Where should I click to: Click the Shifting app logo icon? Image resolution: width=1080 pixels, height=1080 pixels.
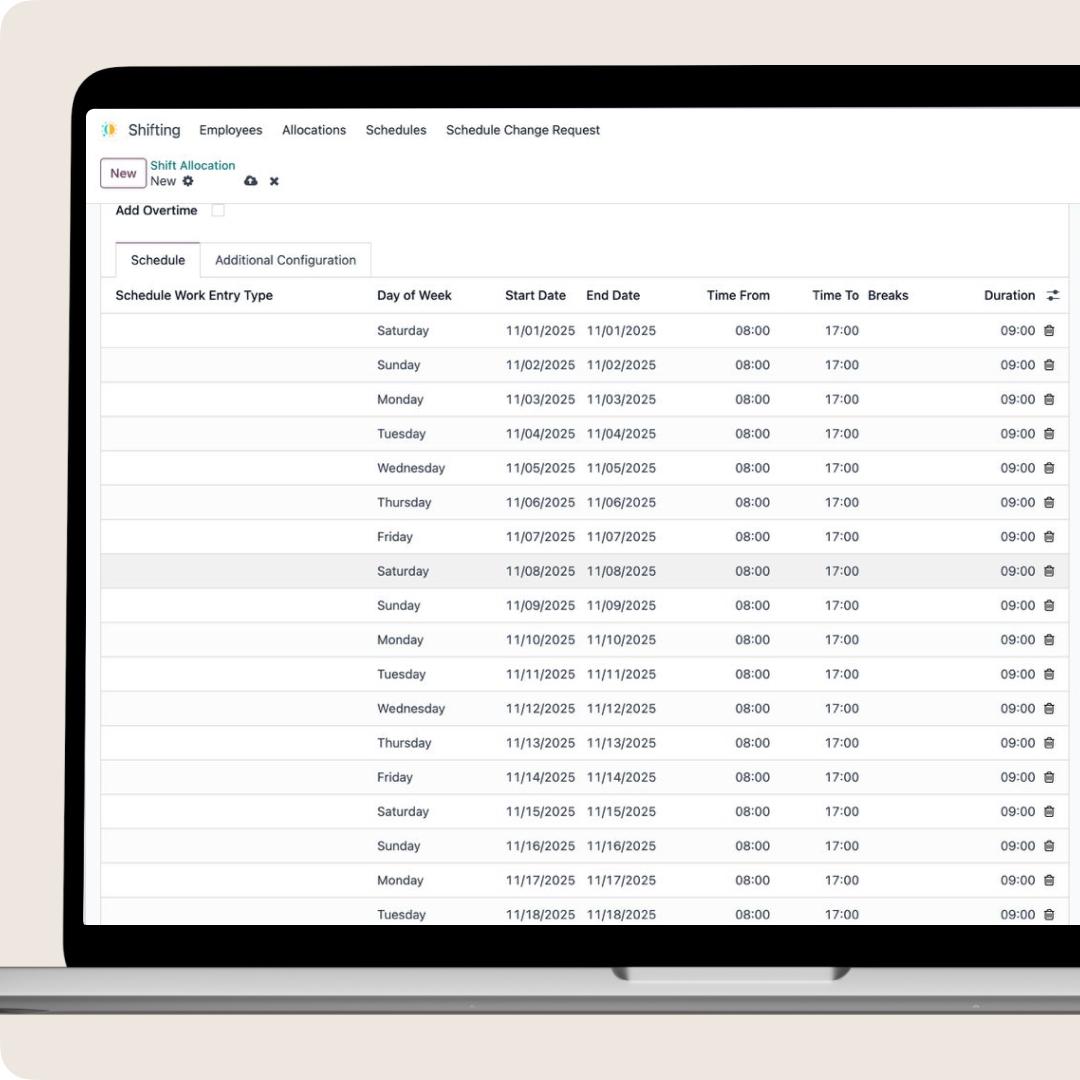coord(109,130)
